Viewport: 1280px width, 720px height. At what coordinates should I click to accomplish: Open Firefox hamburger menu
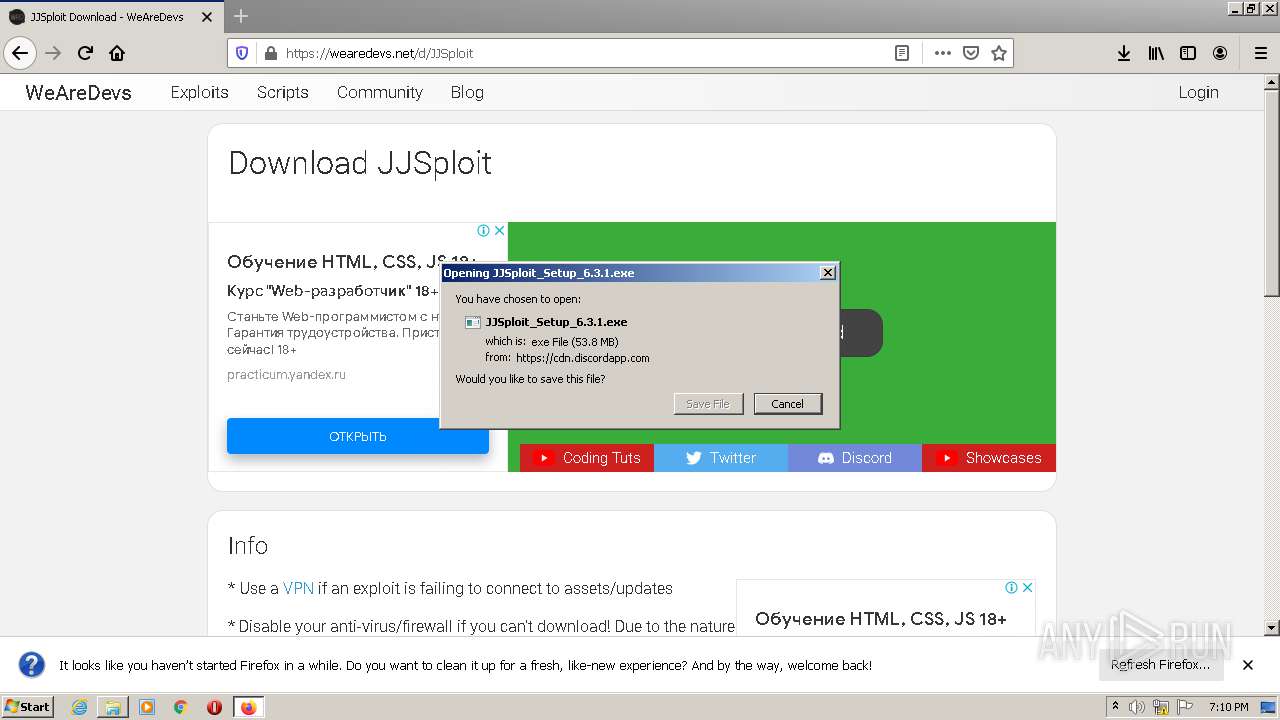[x=1260, y=53]
